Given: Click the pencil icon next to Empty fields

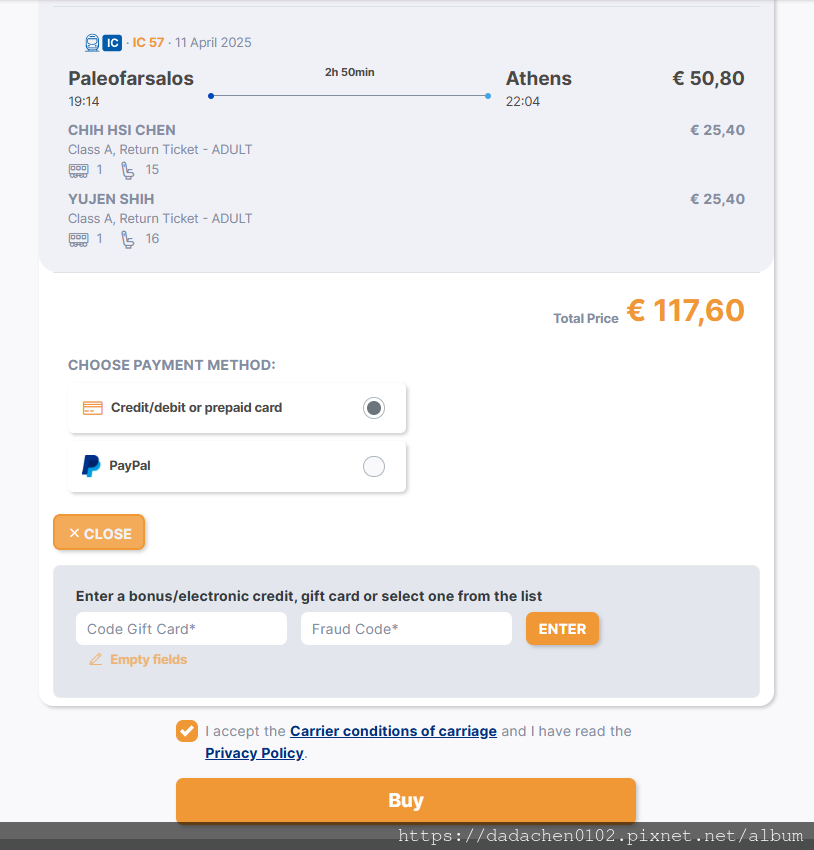Looking at the screenshot, I should tap(95, 660).
